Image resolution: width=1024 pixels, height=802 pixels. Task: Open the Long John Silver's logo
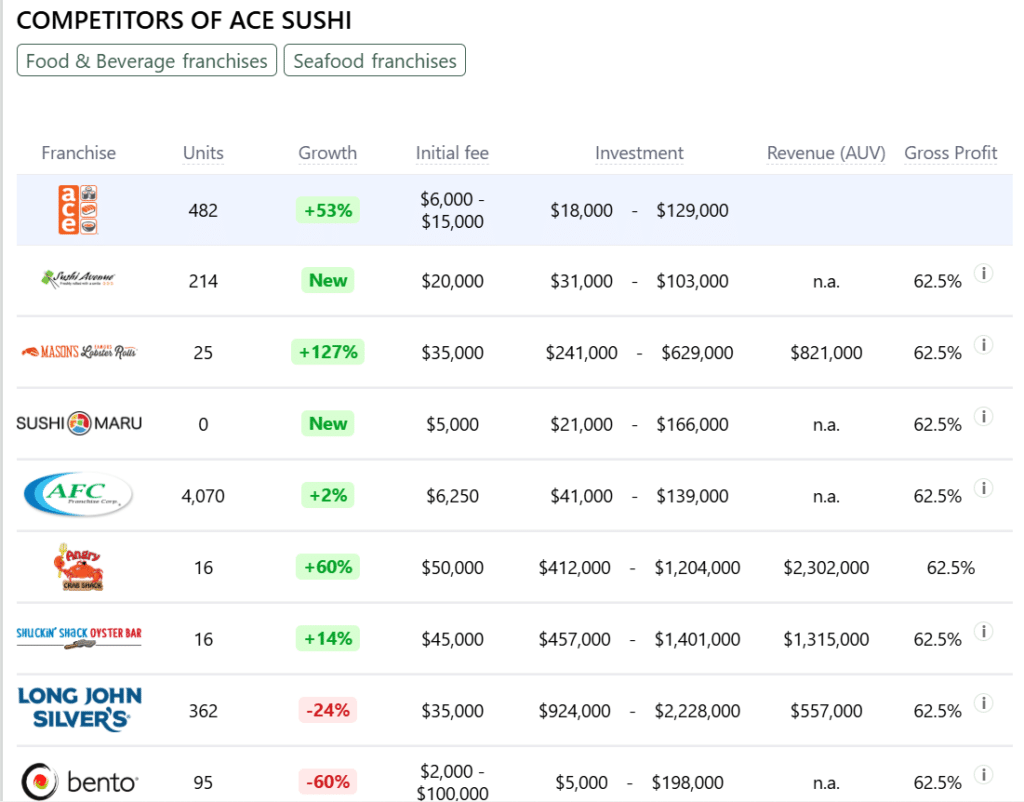coord(80,709)
